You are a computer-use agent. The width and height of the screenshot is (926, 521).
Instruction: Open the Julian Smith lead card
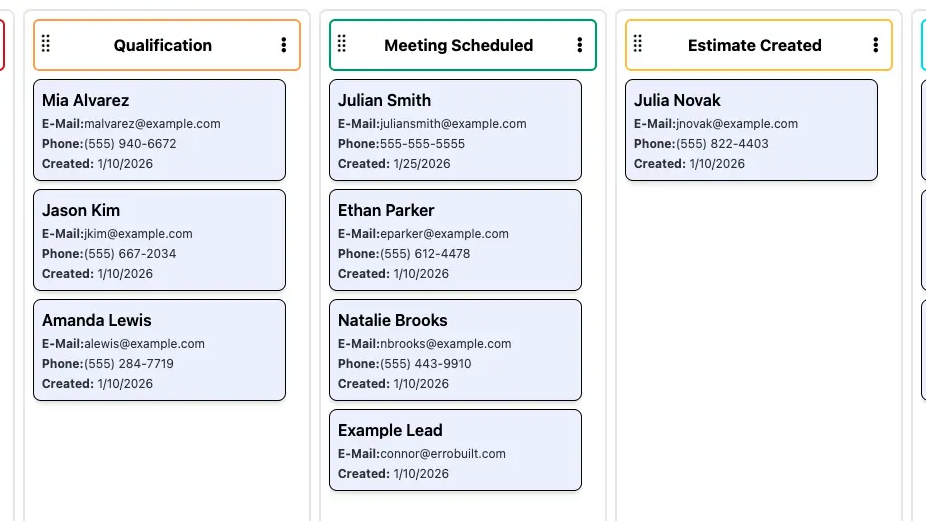pyautogui.click(x=455, y=130)
